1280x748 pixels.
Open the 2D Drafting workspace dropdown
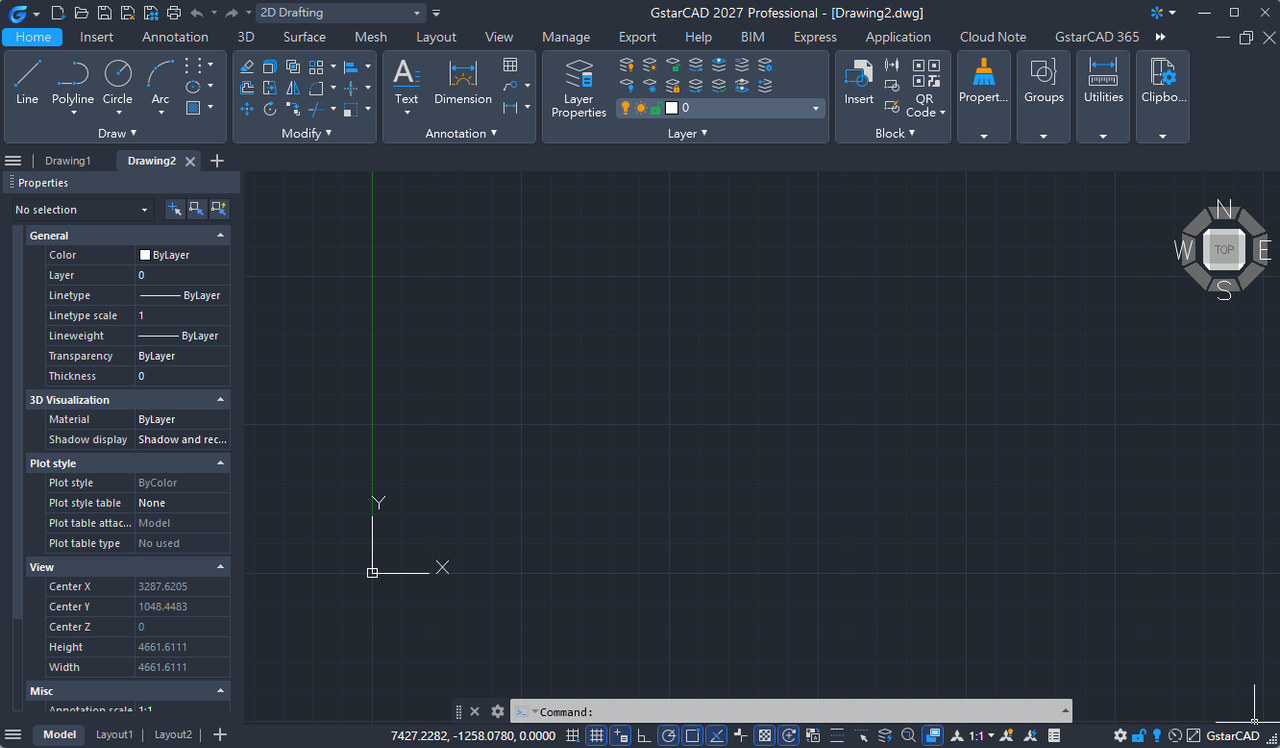(x=341, y=13)
